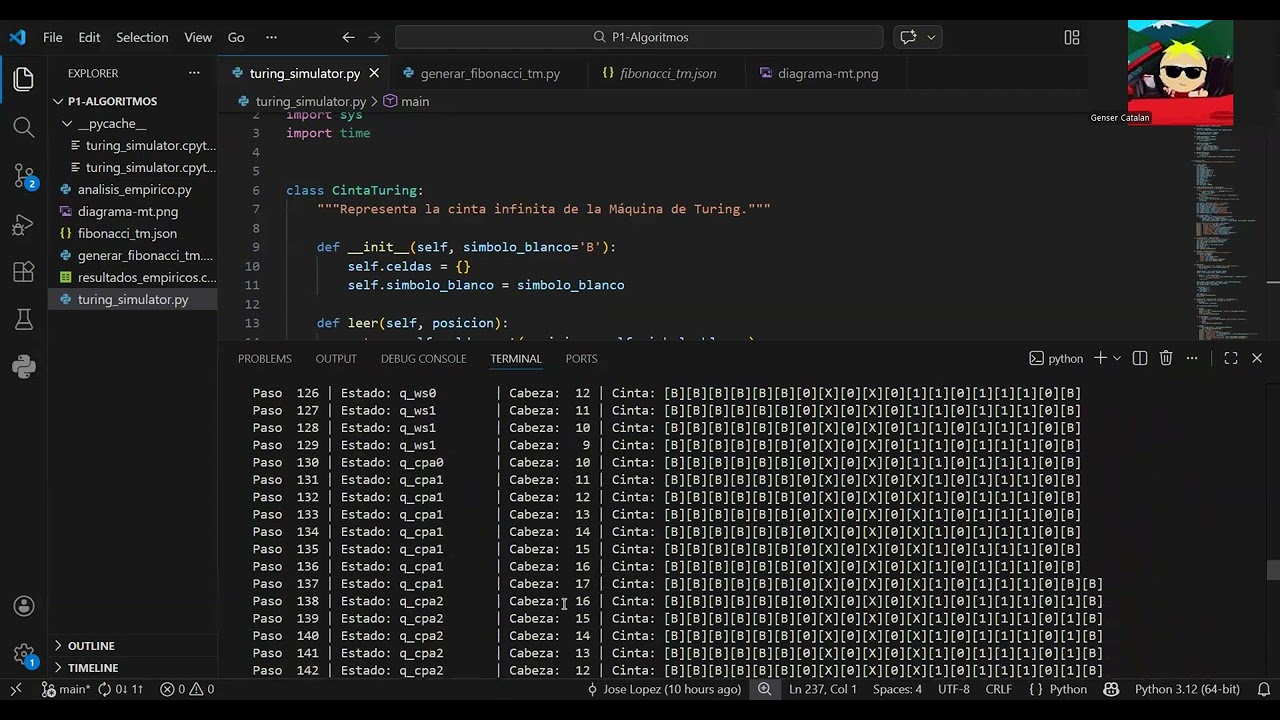1280x720 pixels.
Task: Split the terminal panel
Action: pos(1140,358)
